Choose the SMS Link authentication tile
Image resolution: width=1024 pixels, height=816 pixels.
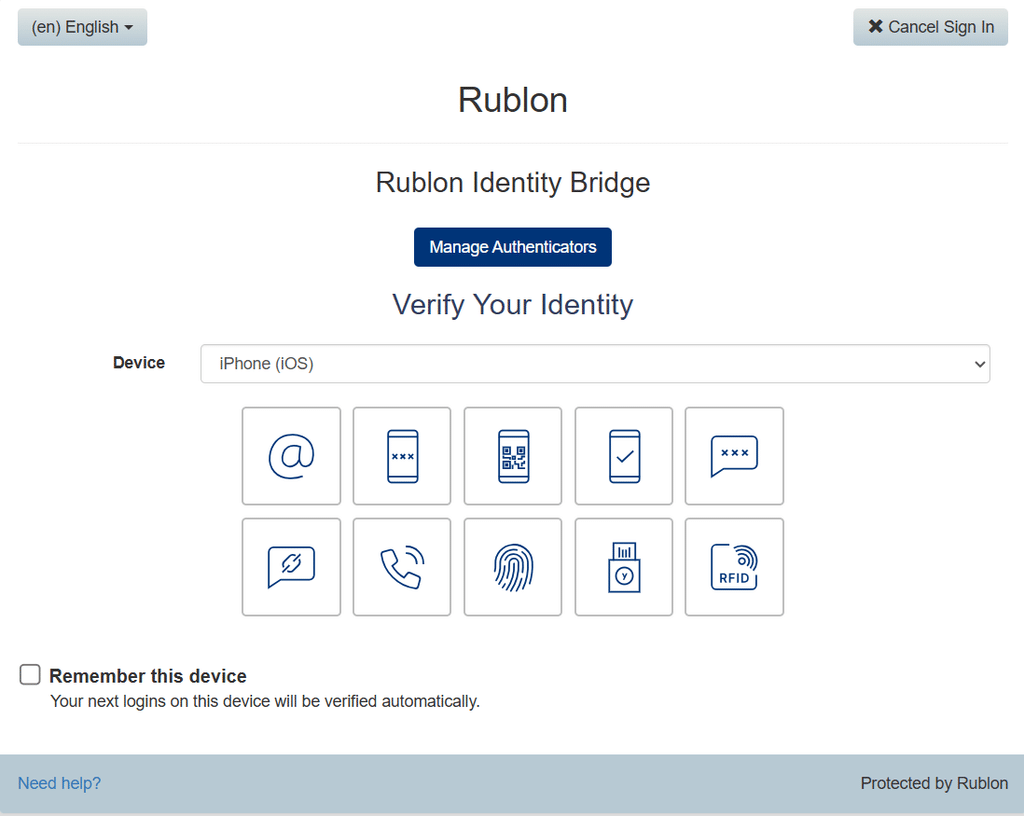pos(291,567)
